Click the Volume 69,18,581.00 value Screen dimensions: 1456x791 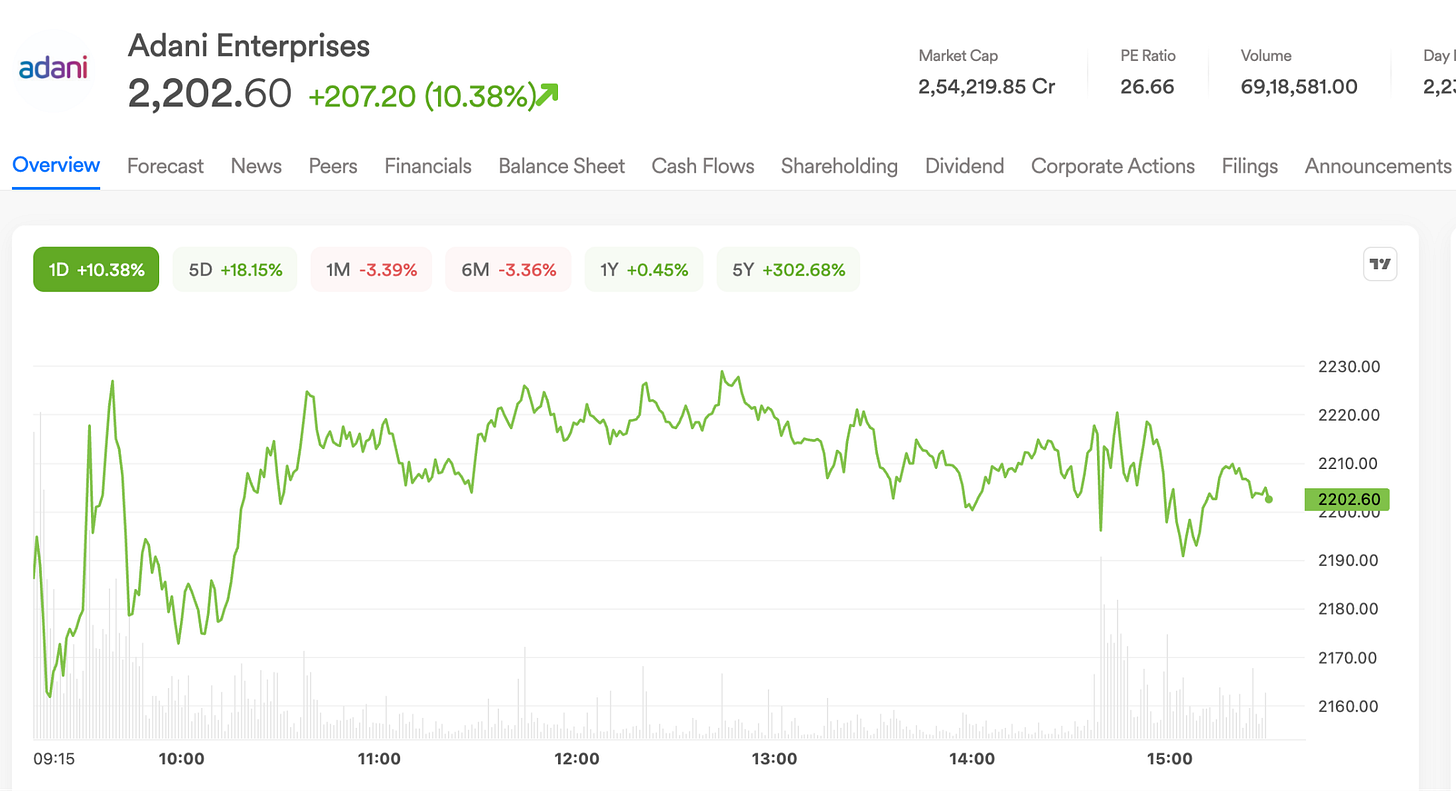click(1299, 87)
